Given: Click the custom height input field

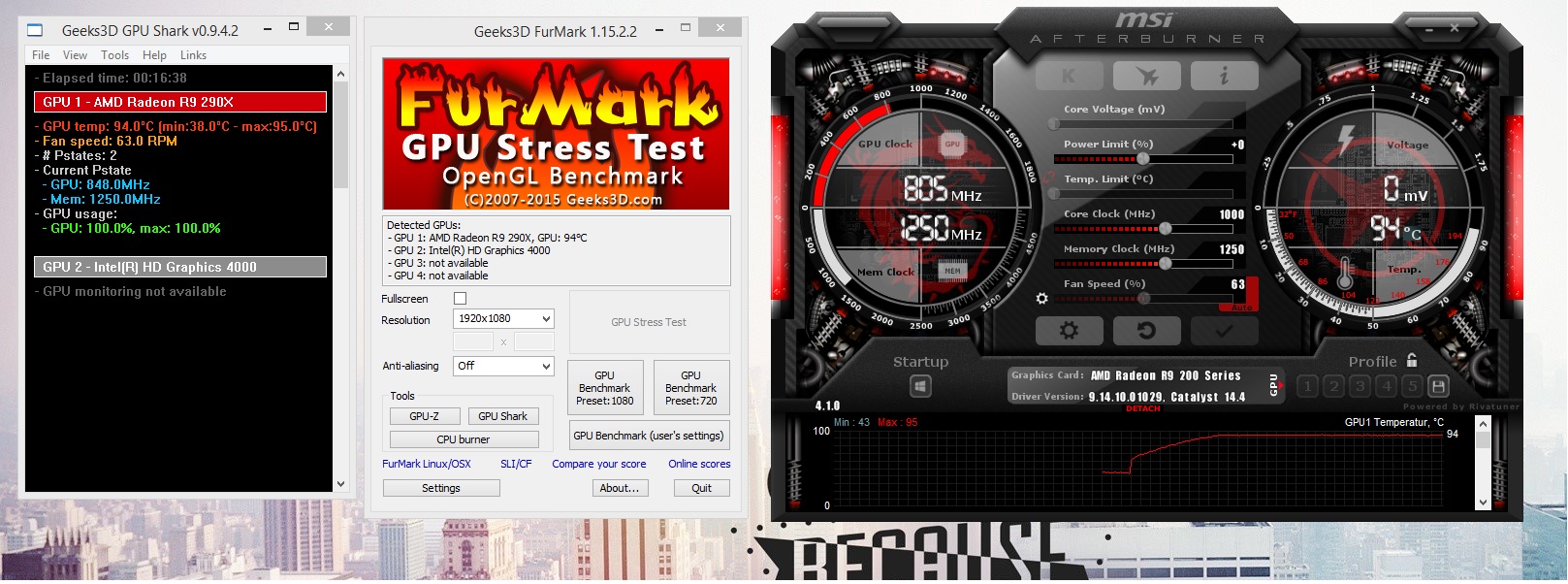Looking at the screenshot, I should (534, 341).
